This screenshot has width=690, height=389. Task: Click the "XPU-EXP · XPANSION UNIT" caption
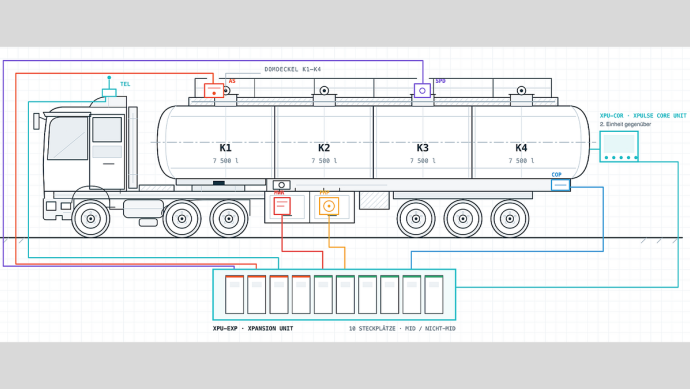point(253,329)
